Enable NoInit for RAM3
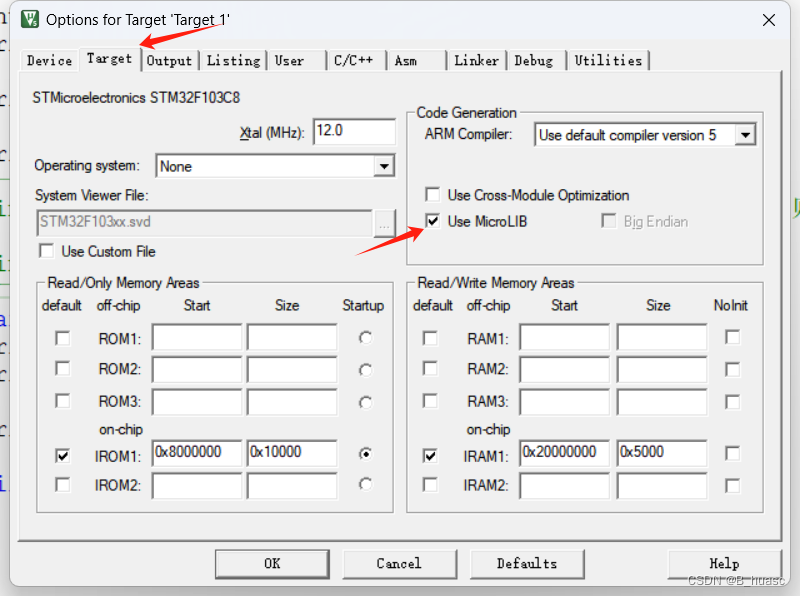 click(x=733, y=403)
